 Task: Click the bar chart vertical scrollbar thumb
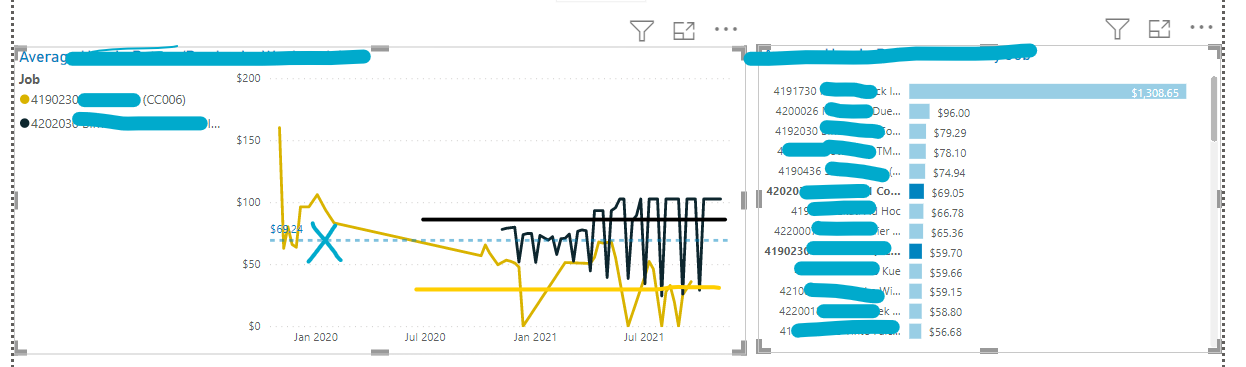pyautogui.click(x=1214, y=108)
